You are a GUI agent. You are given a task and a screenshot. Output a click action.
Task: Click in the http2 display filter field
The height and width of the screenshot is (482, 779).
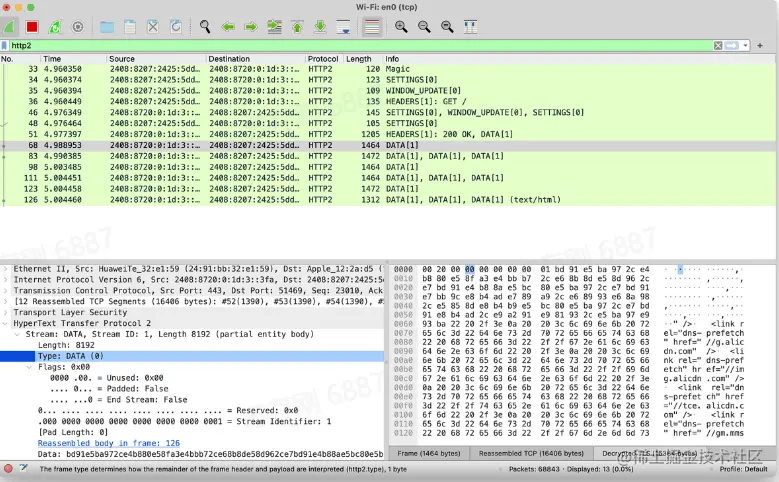coord(361,45)
